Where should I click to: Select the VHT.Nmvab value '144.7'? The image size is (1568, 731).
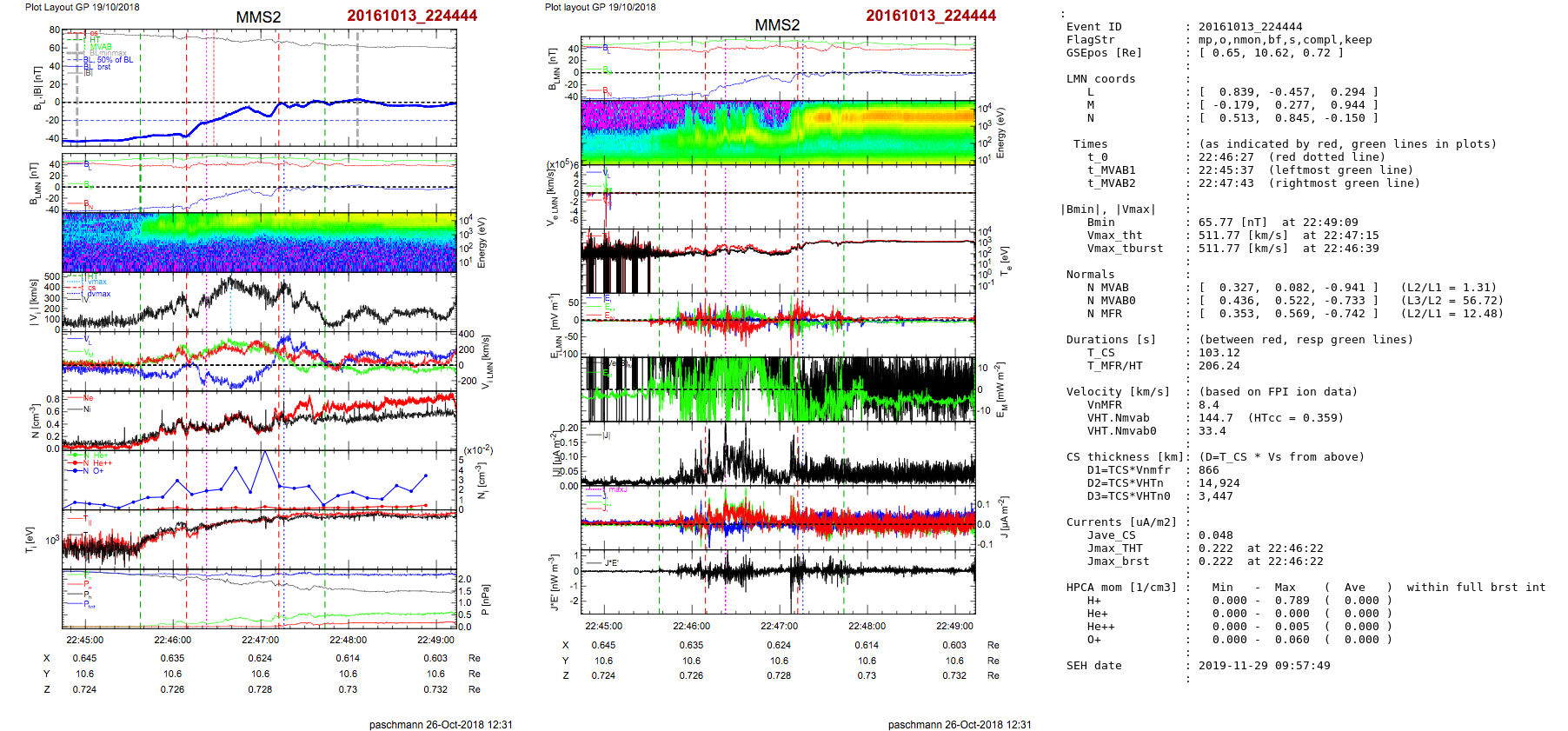pos(1215,418)
